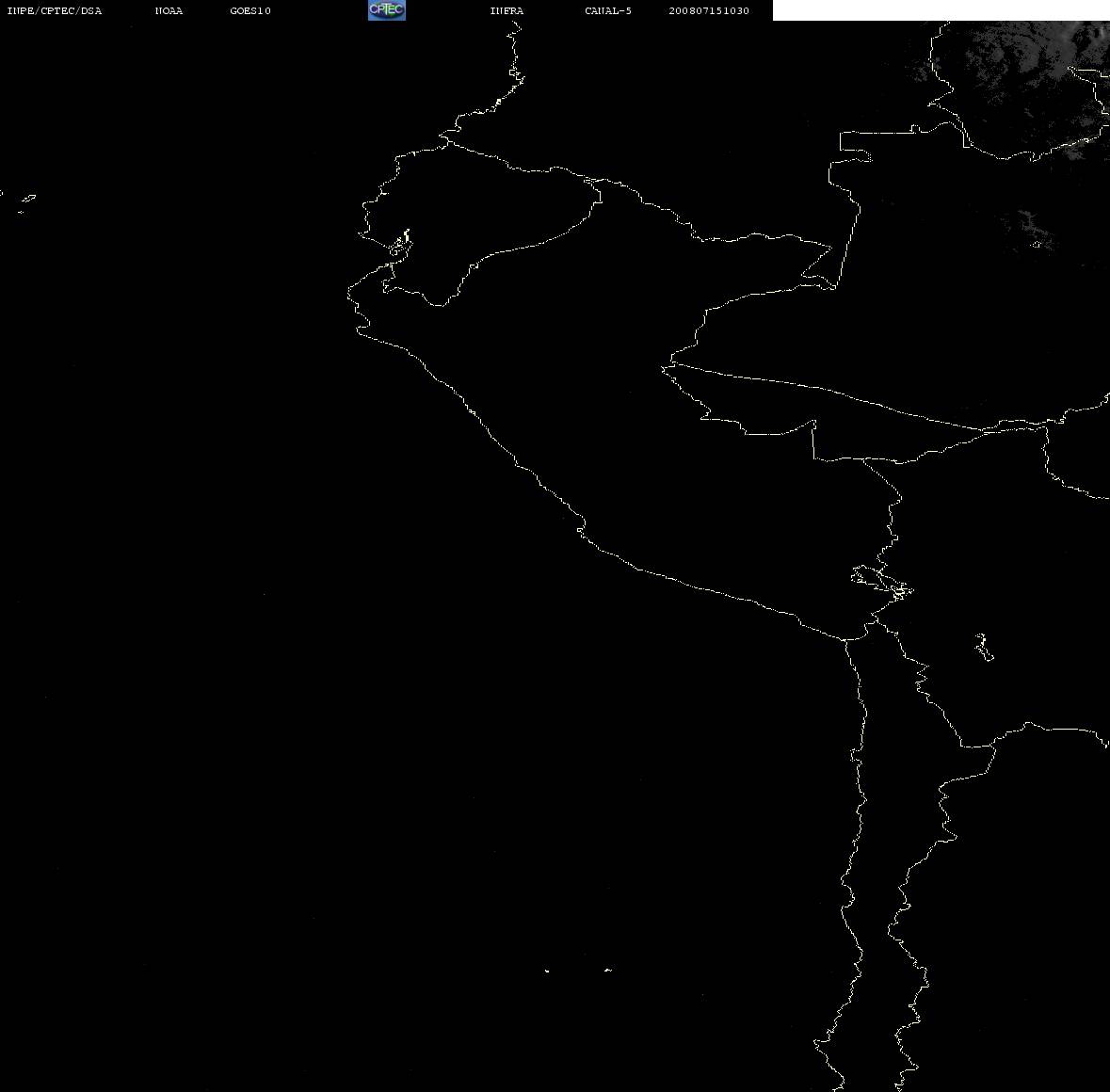Screen dimensions: 1110x1092
Task: Click the CANAL-5 channel label
Action: 608,10
